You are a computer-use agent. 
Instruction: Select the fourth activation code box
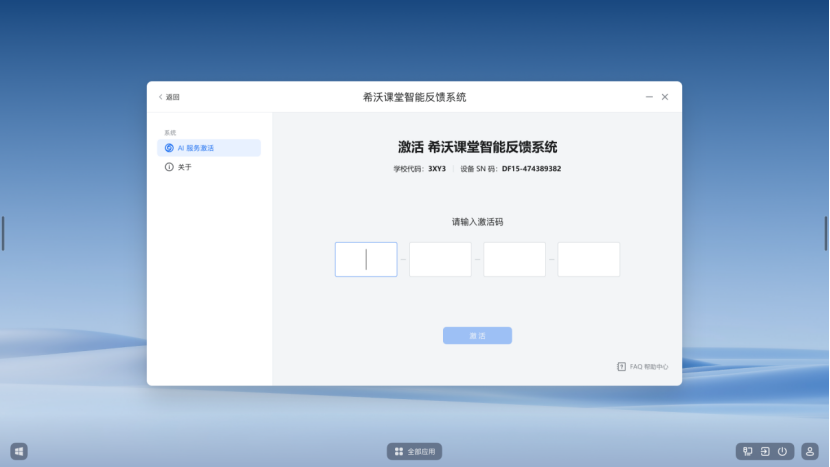point(588,260)
